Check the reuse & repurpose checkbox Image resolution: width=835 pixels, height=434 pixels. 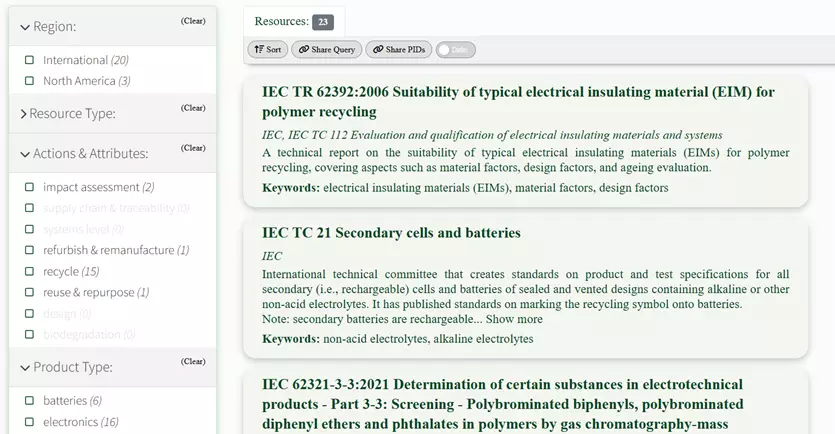(29, 292)
